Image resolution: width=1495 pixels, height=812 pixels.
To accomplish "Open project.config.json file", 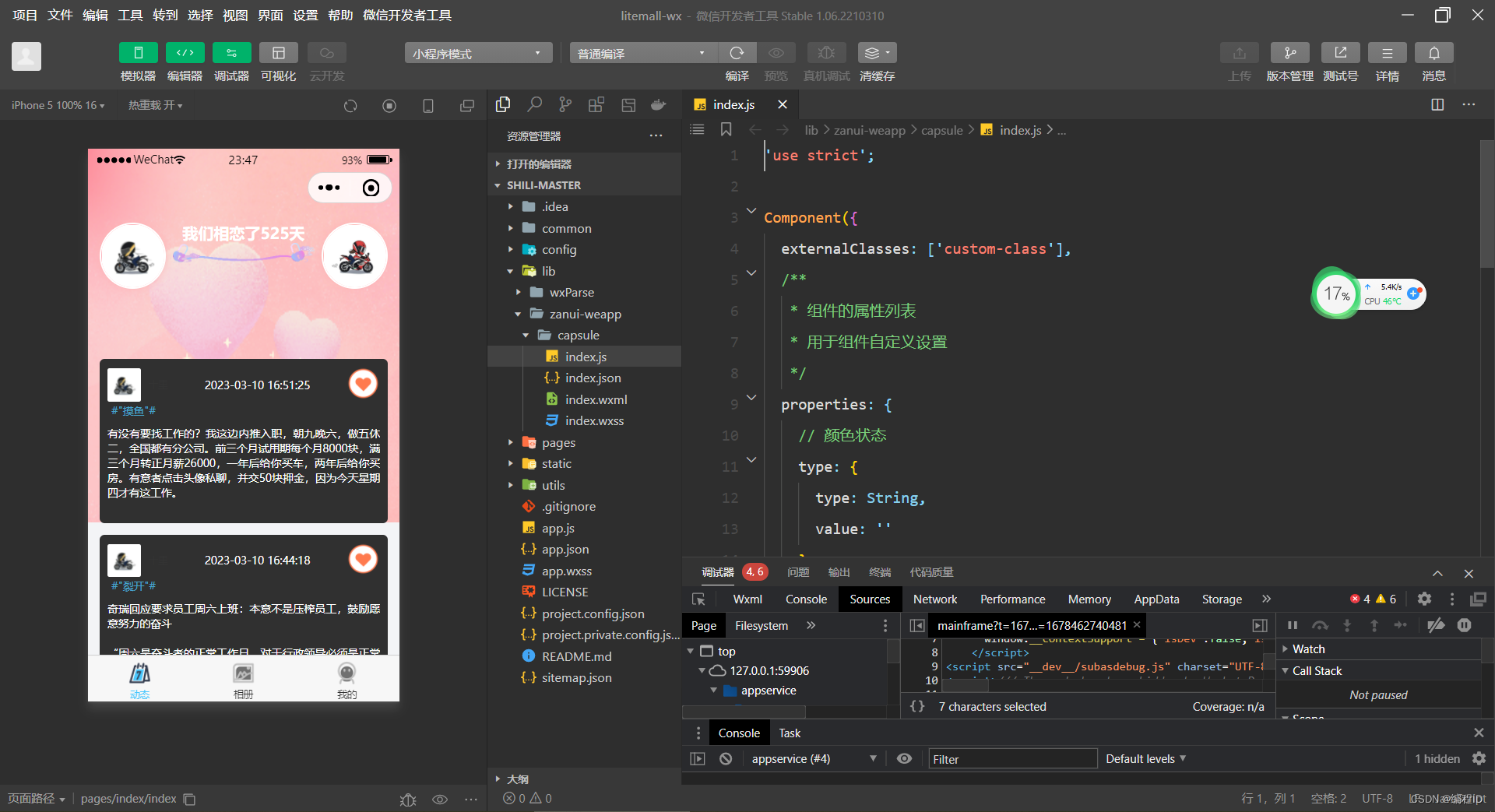I will 593,613.
